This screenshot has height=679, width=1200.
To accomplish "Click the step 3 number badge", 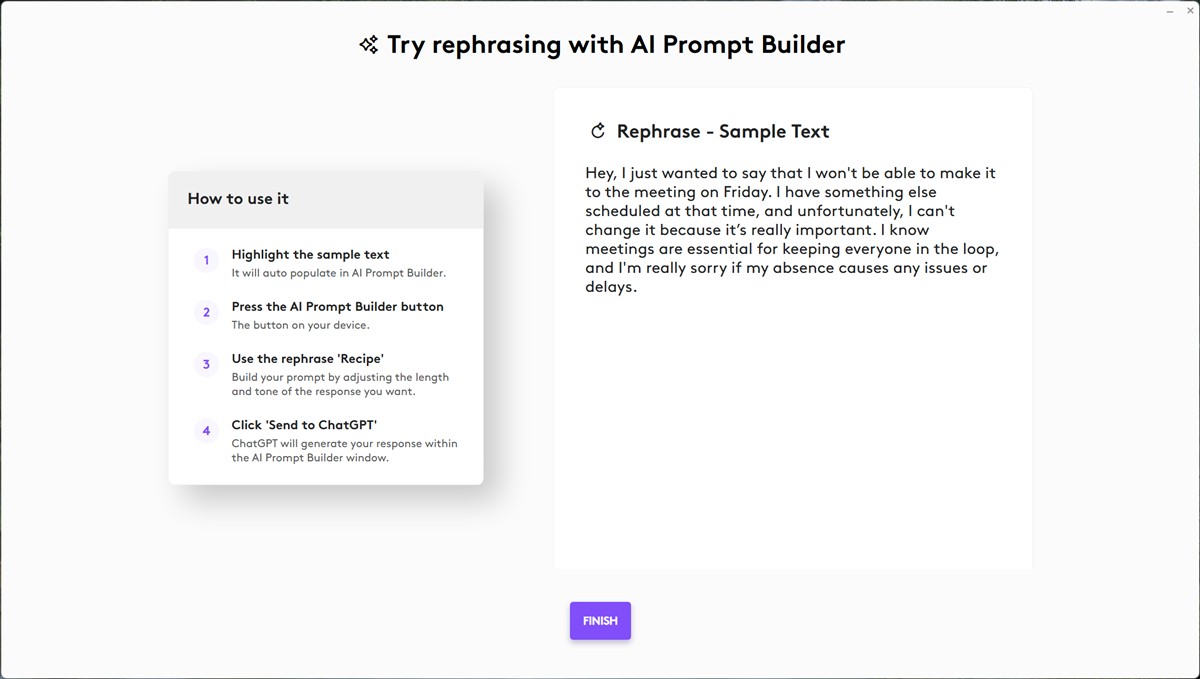I will click(207, 365).
